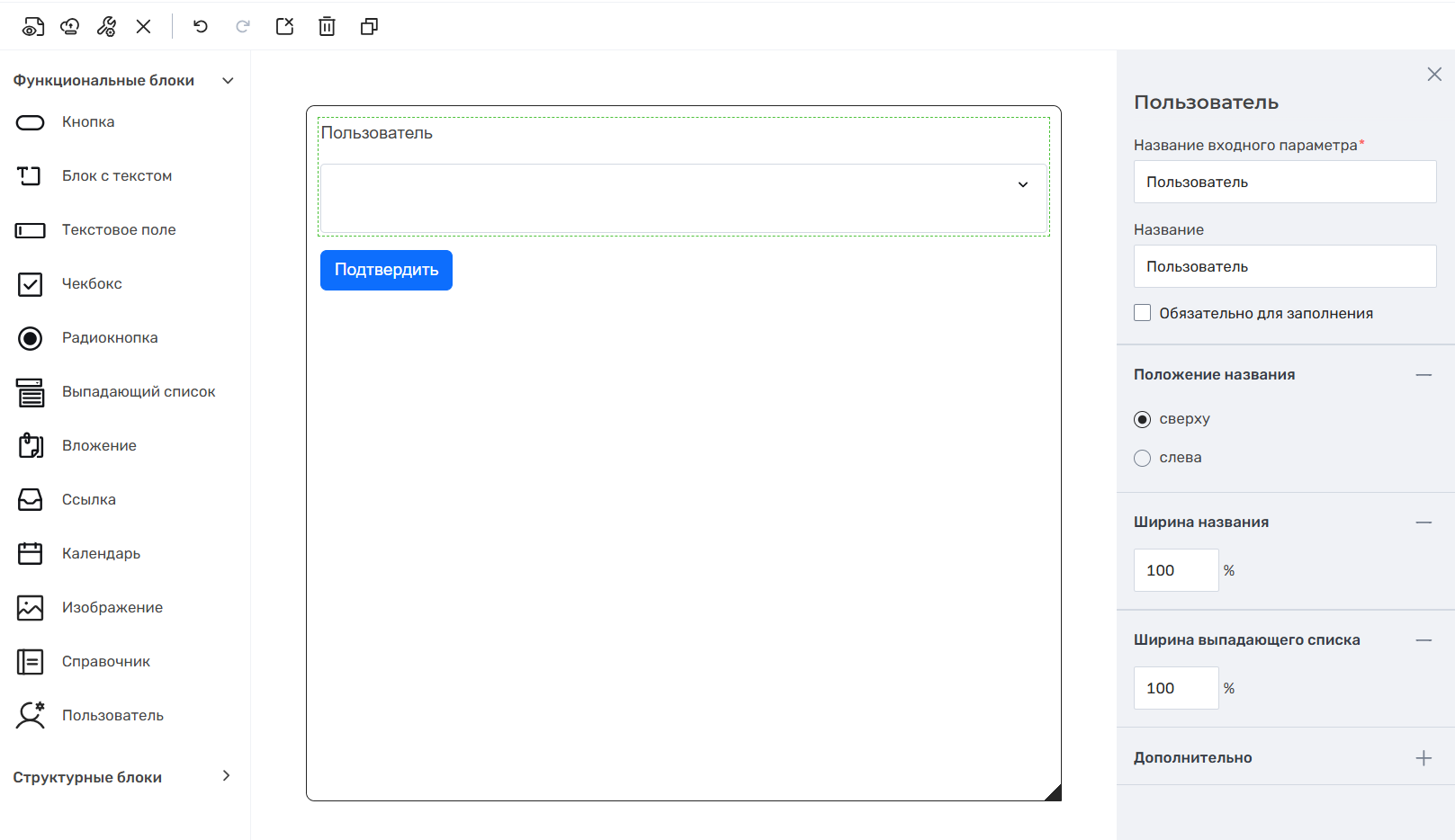Click the preview document icon with eye
This screenshot has width=1455, height=840.
tap(33, 27)
